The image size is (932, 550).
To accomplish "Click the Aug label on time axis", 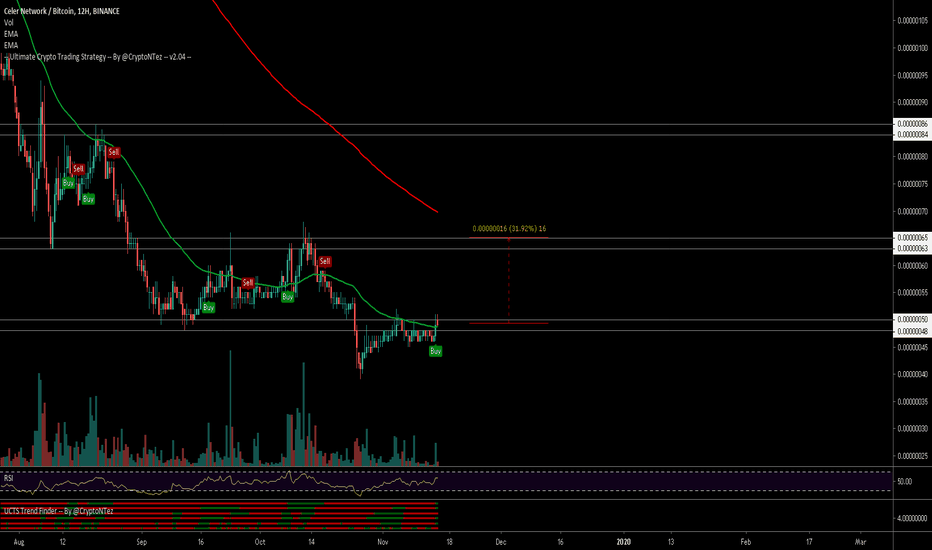I will 19,542.
